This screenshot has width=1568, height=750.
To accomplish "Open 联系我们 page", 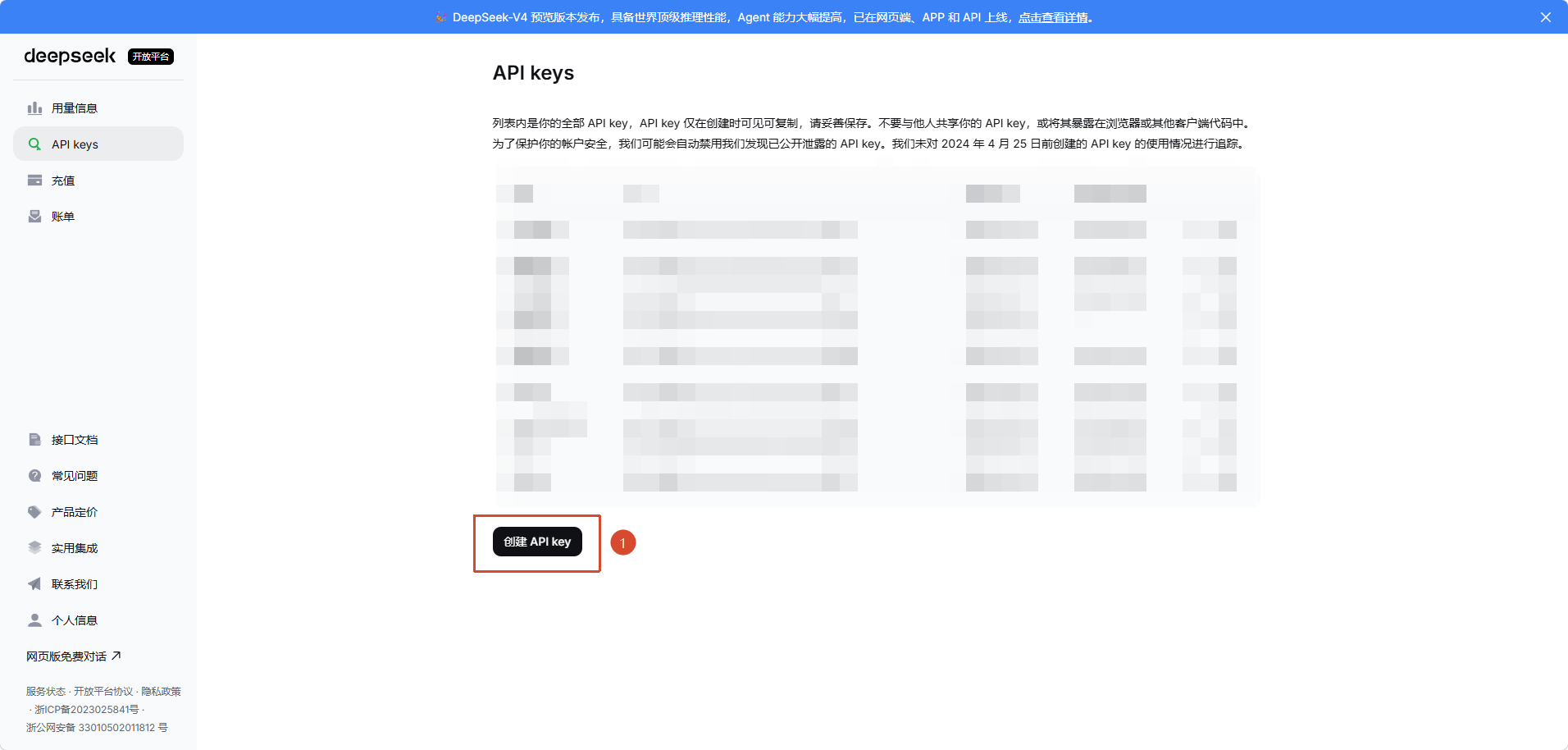I will (x=98, y=584).
